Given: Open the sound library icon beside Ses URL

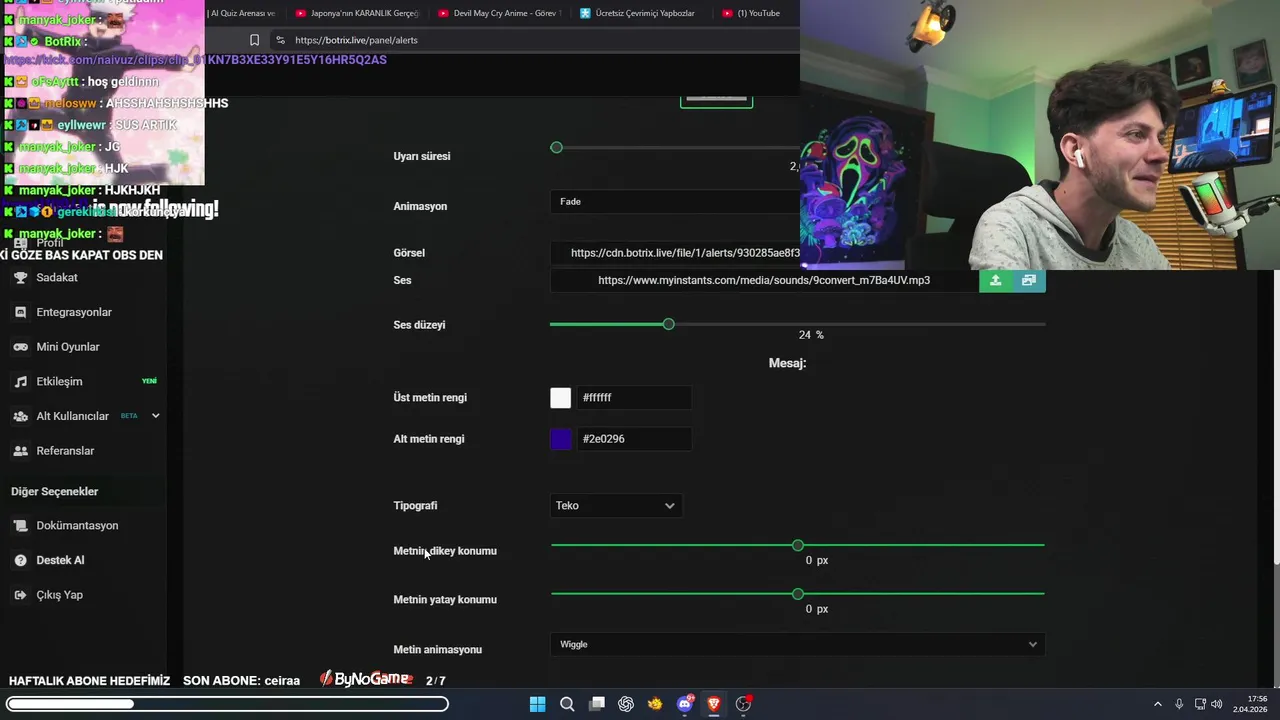Looking at the screenshot, I should point(1029,280).
